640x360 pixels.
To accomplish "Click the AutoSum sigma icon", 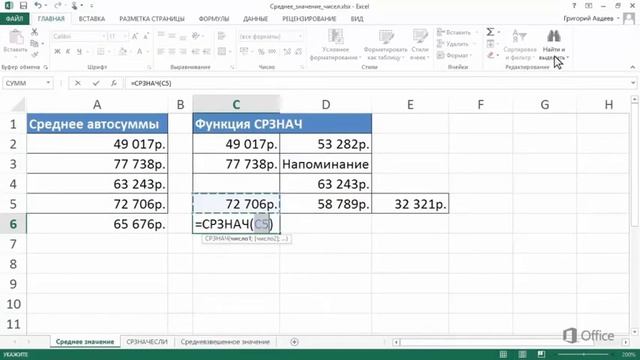I will click(490, 32).
